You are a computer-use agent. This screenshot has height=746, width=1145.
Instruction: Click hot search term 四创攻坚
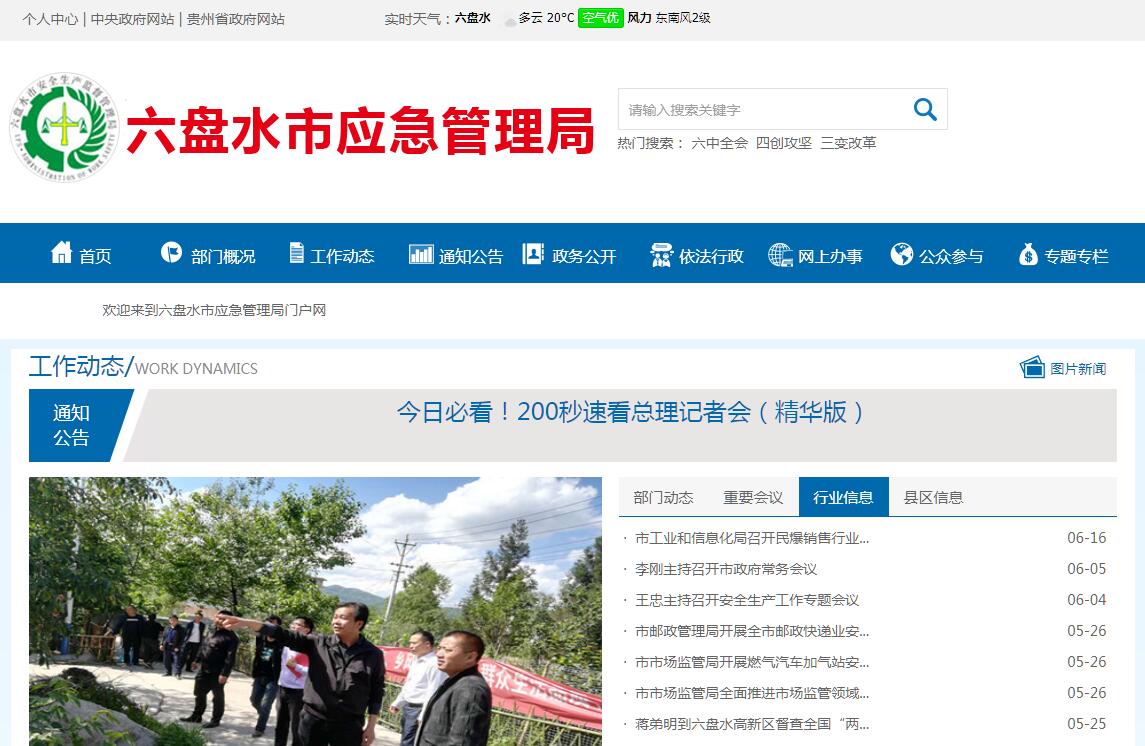[784, 143]
